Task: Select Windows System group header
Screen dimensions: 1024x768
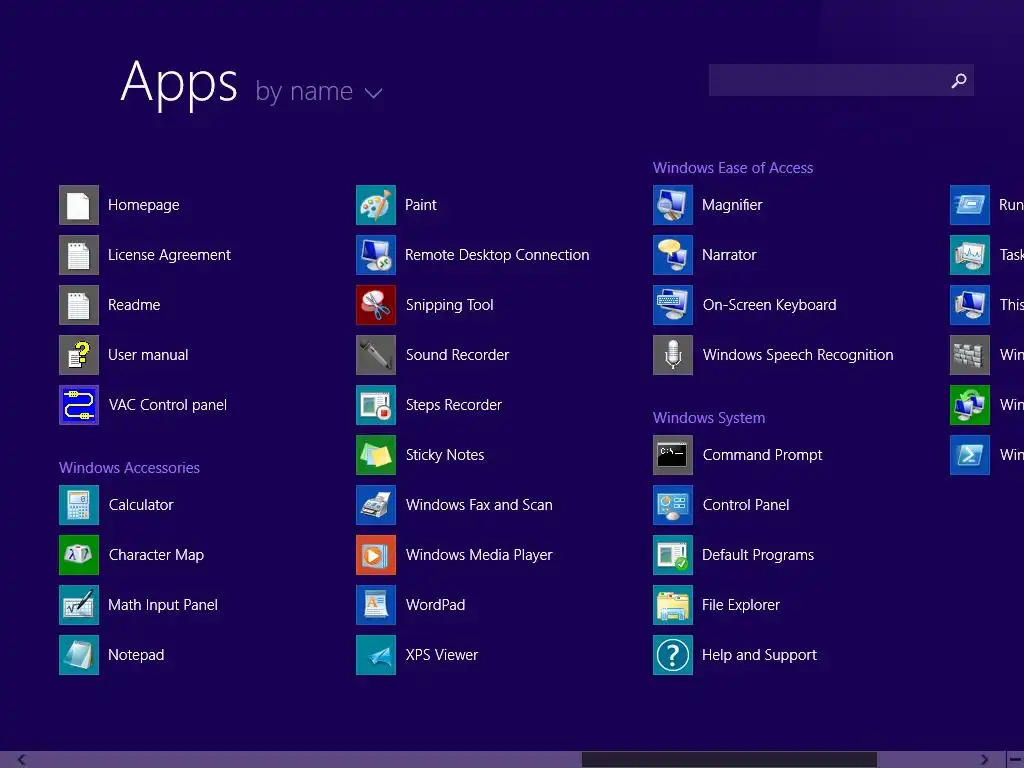Action: [709, 418]
